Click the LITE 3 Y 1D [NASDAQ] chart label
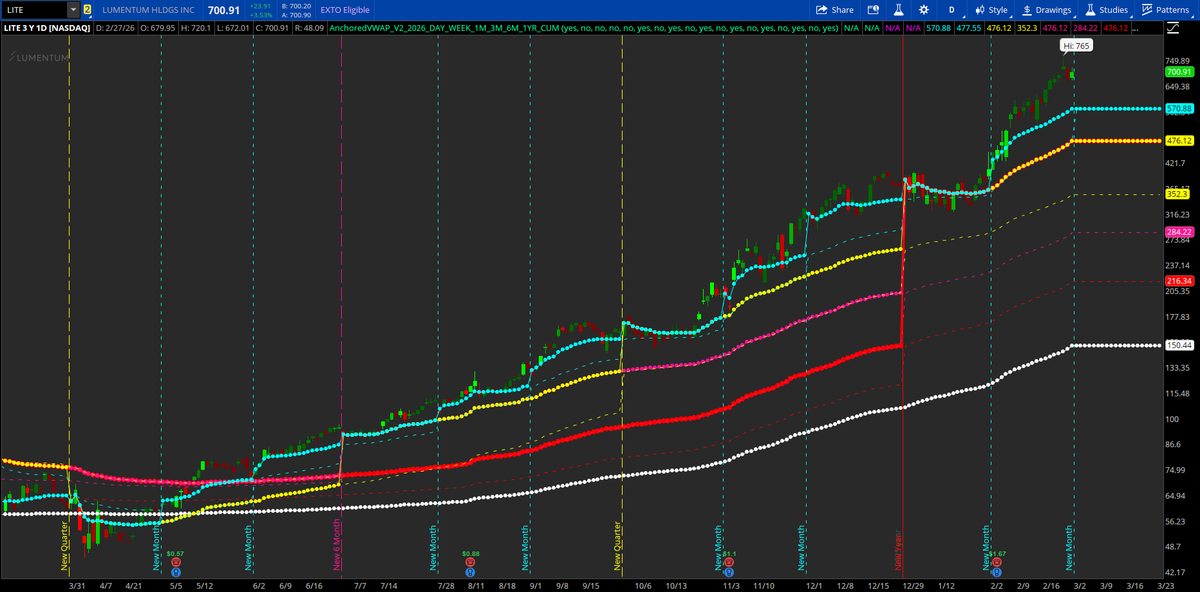 pos(47,29)
